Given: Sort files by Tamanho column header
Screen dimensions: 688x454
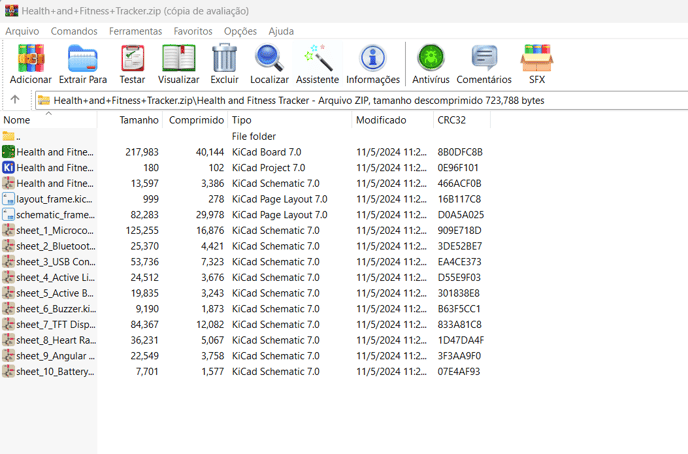Looking at the screenshot, I should pos(130,120).
